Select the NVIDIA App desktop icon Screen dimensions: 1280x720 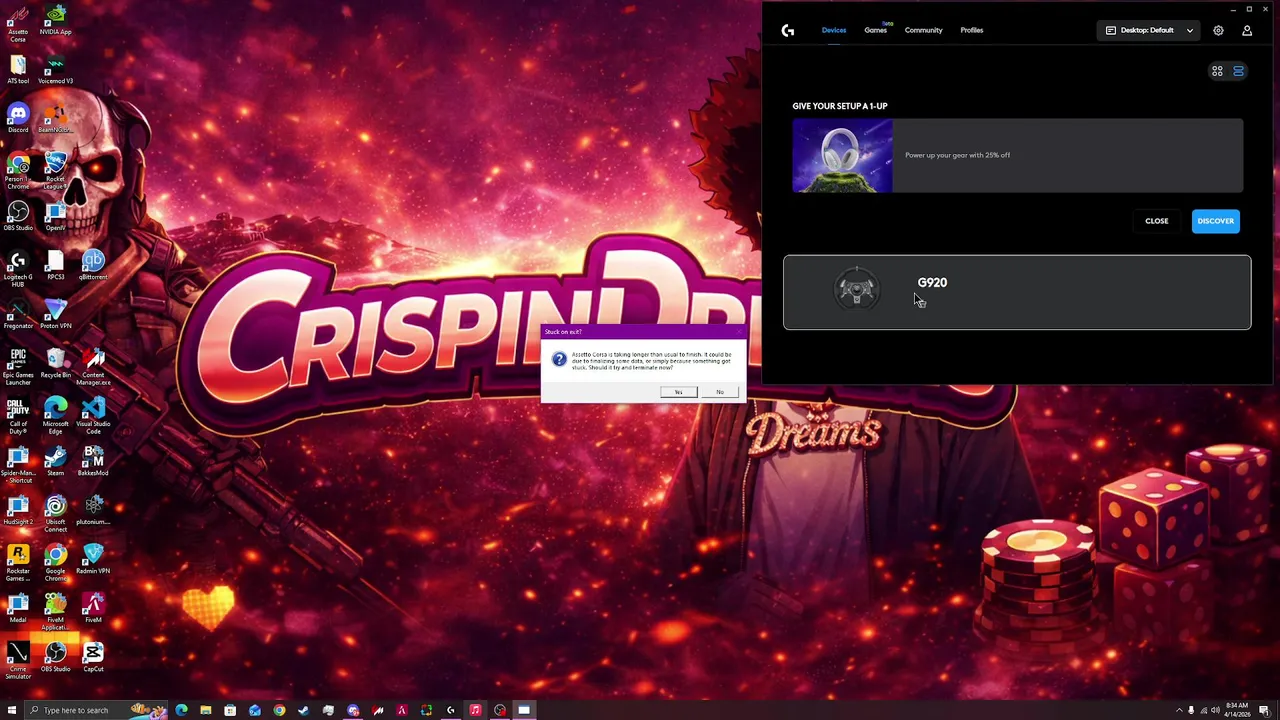pos(56,20)
